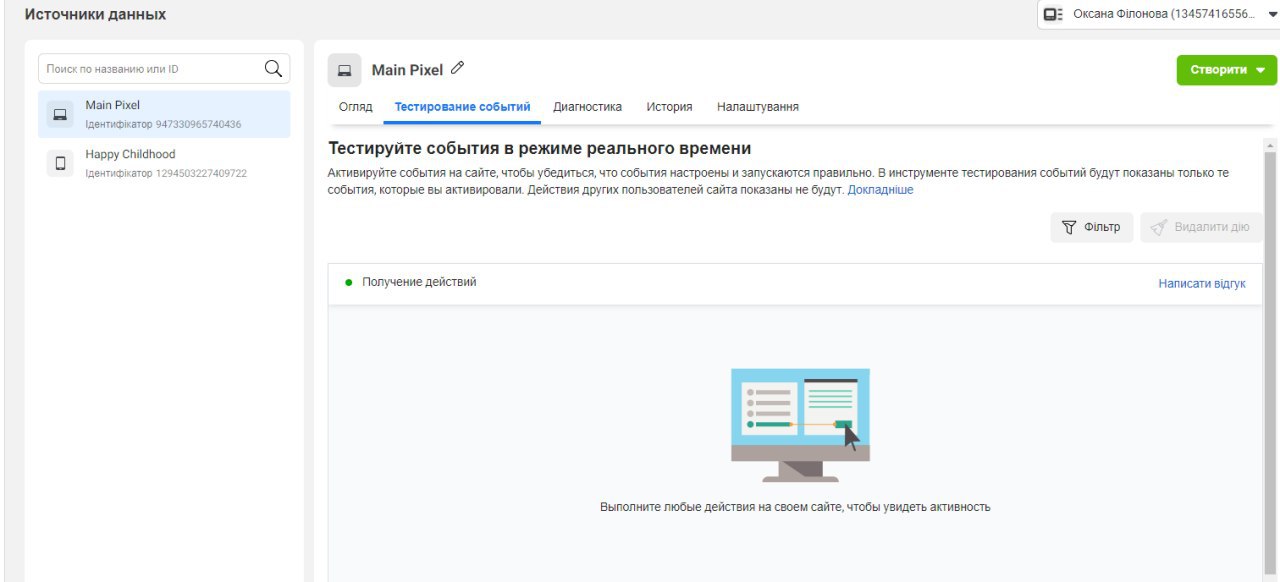Click the laptop icon in the header

(345, 70)
